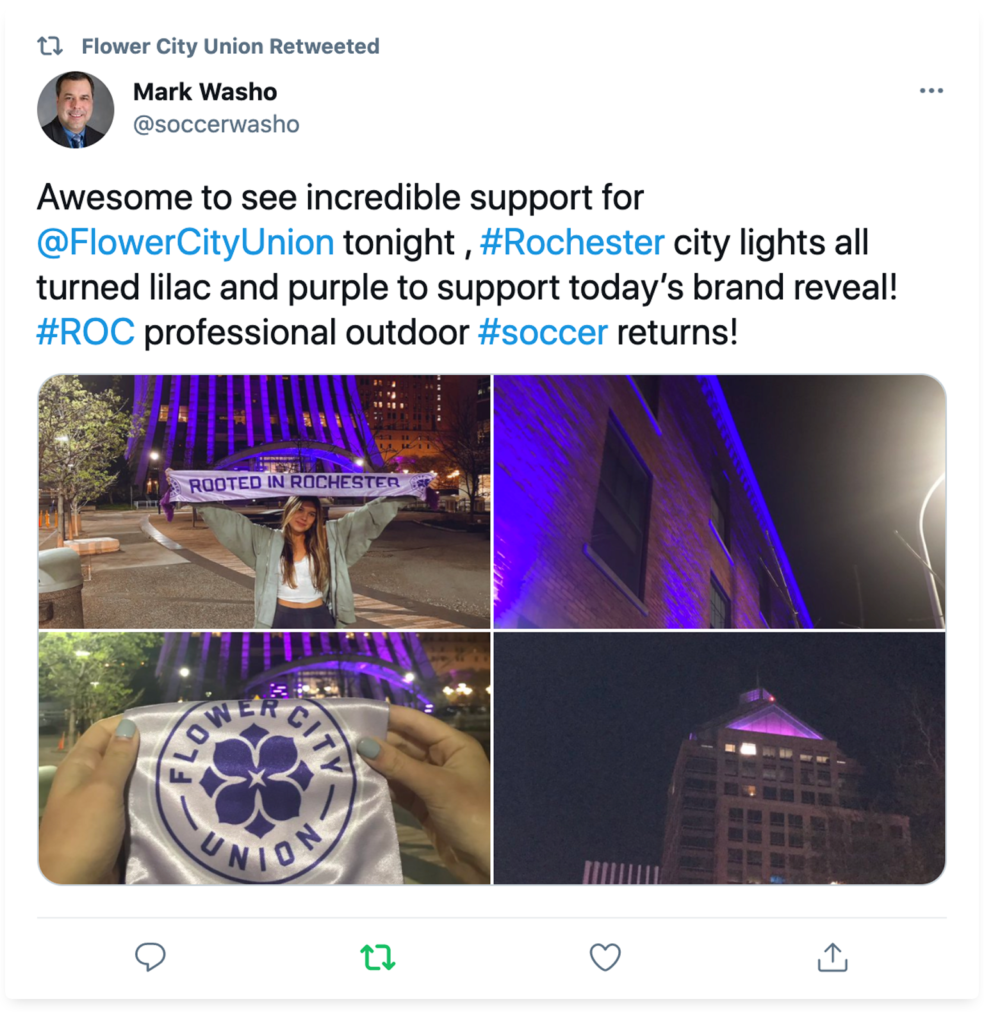Open the three-dot more options menu

click(931, 91)
